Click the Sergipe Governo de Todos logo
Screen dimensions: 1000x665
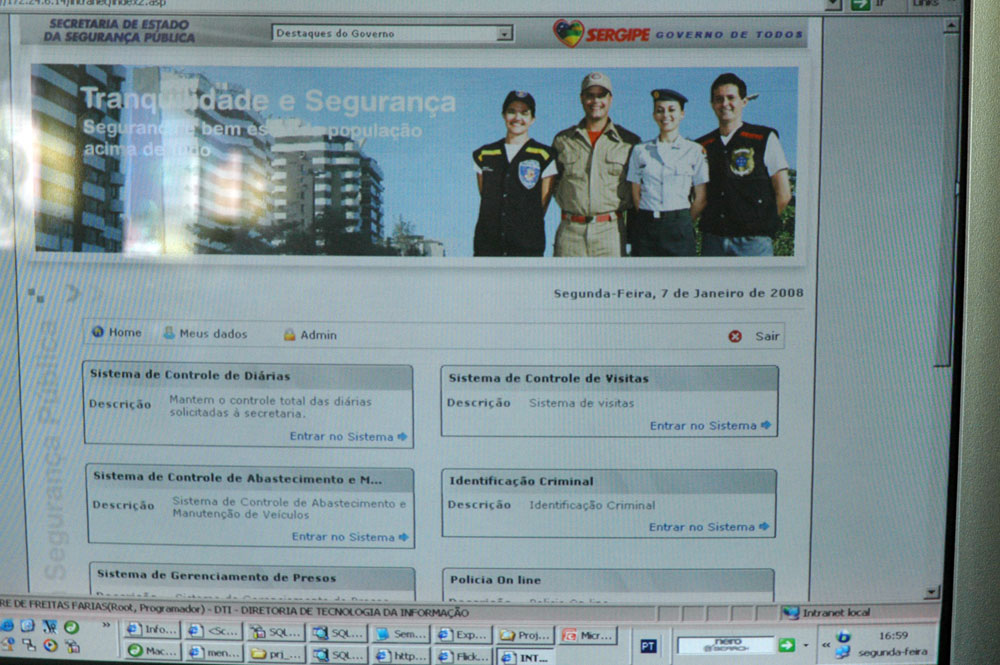click(x=678, y=33)
